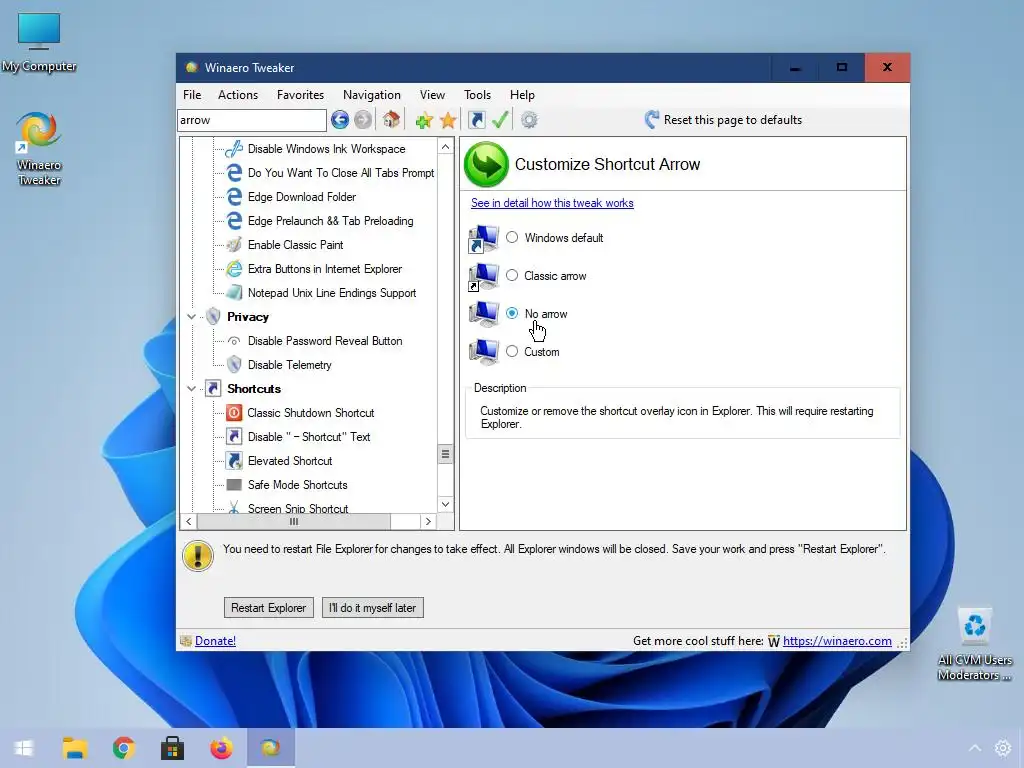Click the Restart Explorer button
The width and height of the screenshot is (1024, 768).
click(x=268, y=608)
